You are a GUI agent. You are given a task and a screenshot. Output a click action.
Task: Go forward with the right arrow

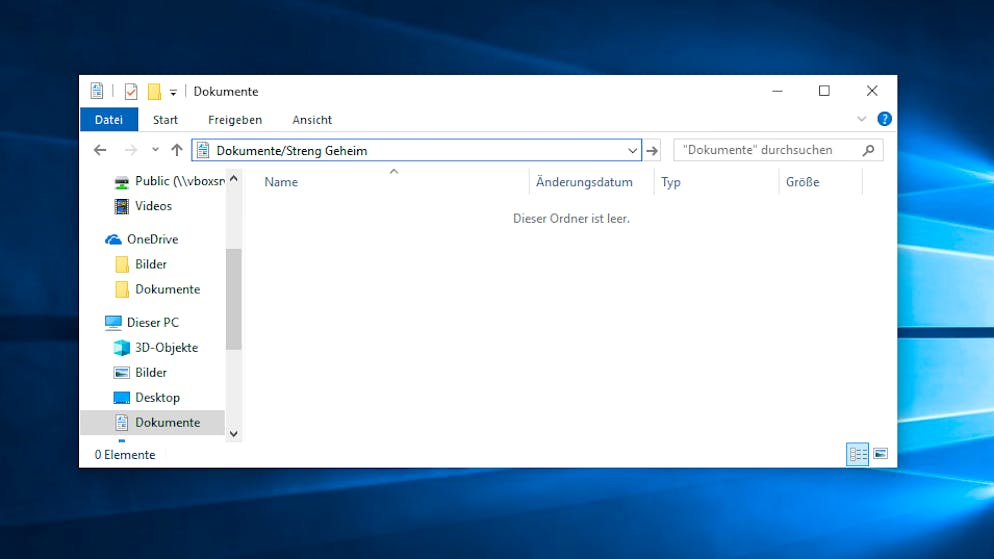tap(131, 150)
